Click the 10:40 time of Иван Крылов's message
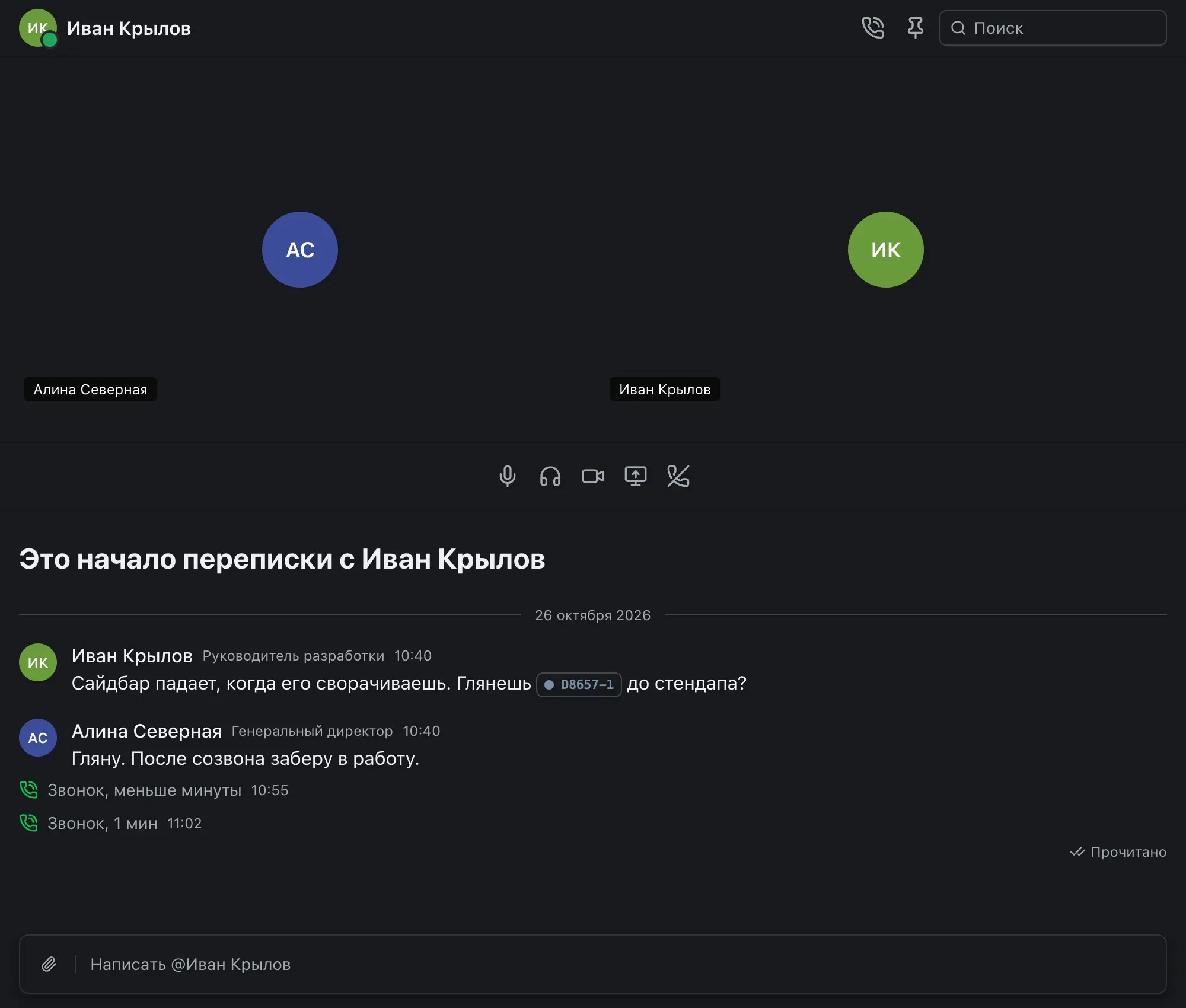 [x=413, y=656]
